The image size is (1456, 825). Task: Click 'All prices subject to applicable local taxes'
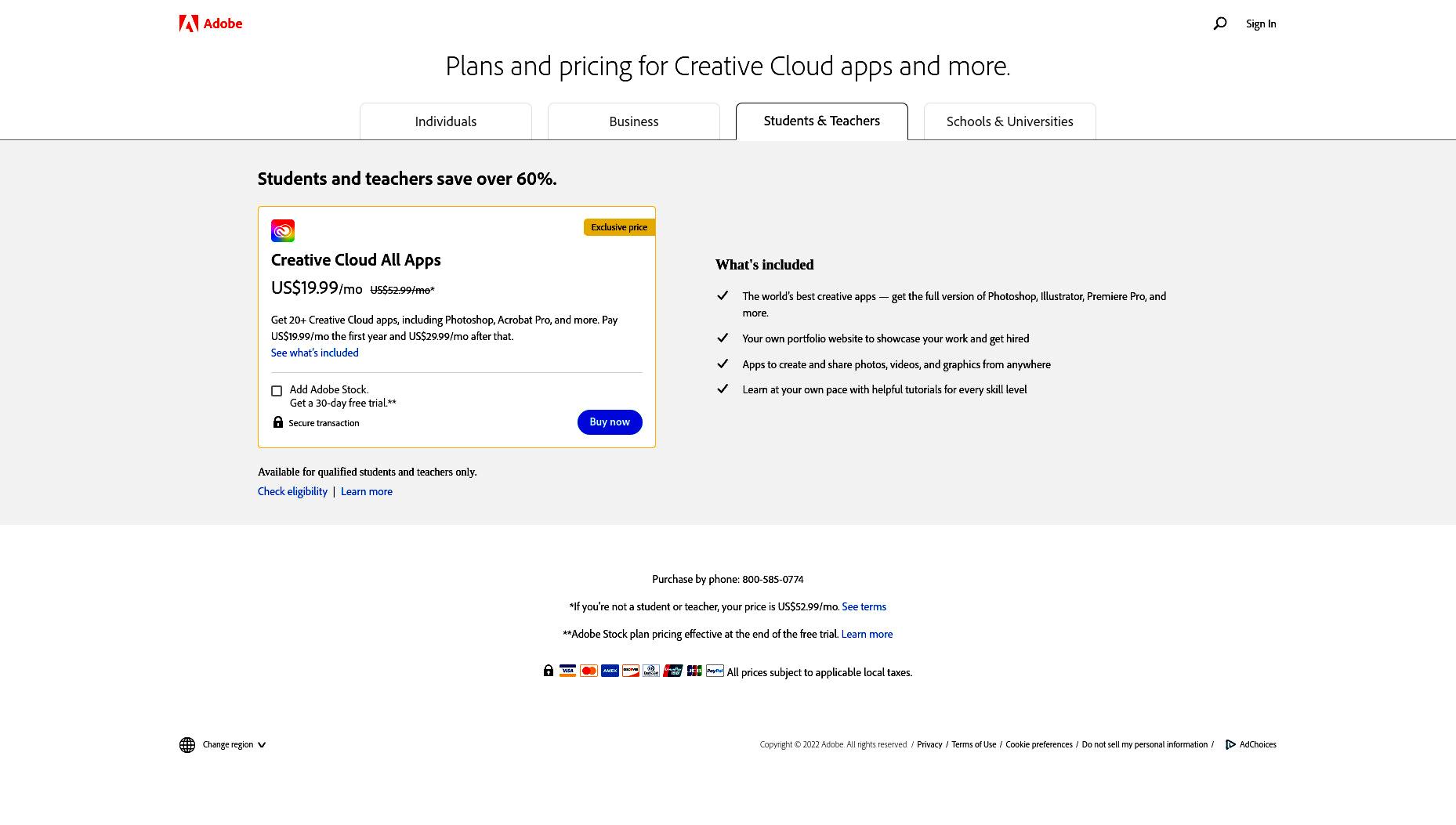point(820,672)
